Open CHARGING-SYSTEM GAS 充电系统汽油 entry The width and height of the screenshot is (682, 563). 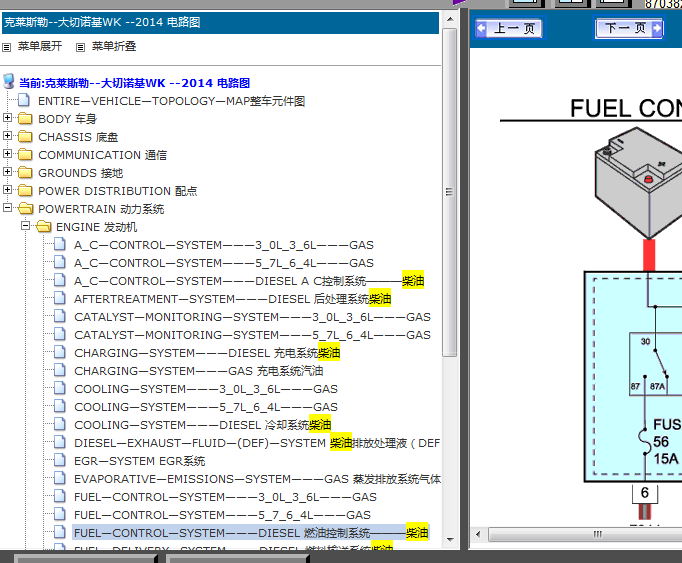pos(198,371)
